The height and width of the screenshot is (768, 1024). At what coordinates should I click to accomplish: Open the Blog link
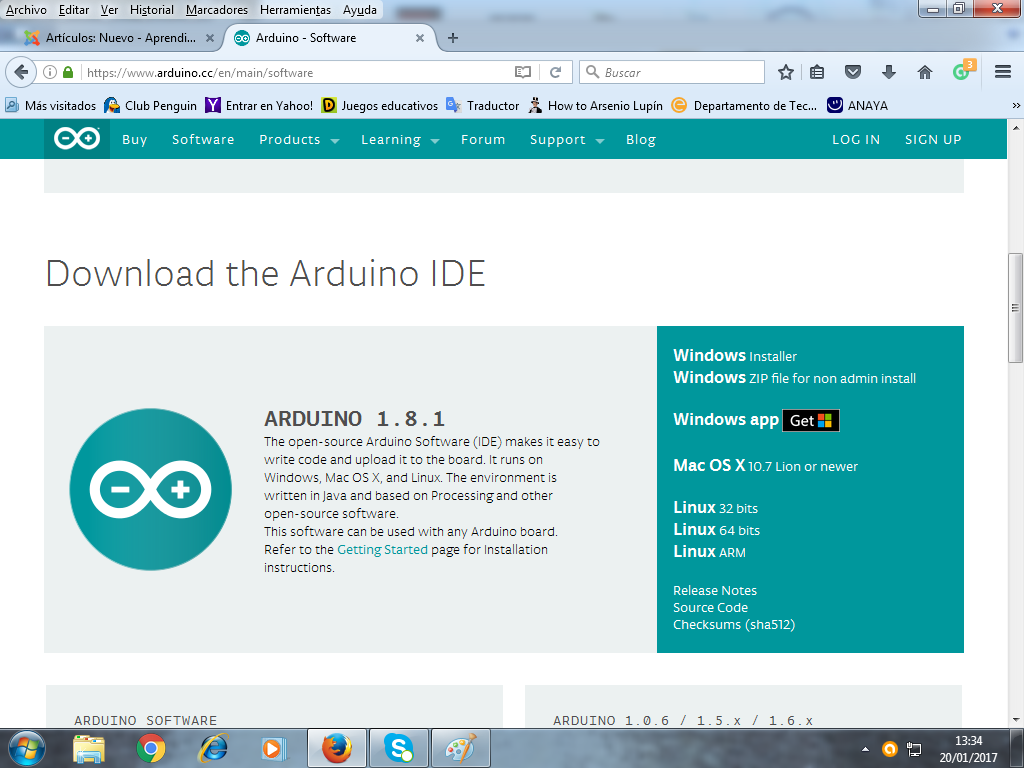tap(641, 140)
